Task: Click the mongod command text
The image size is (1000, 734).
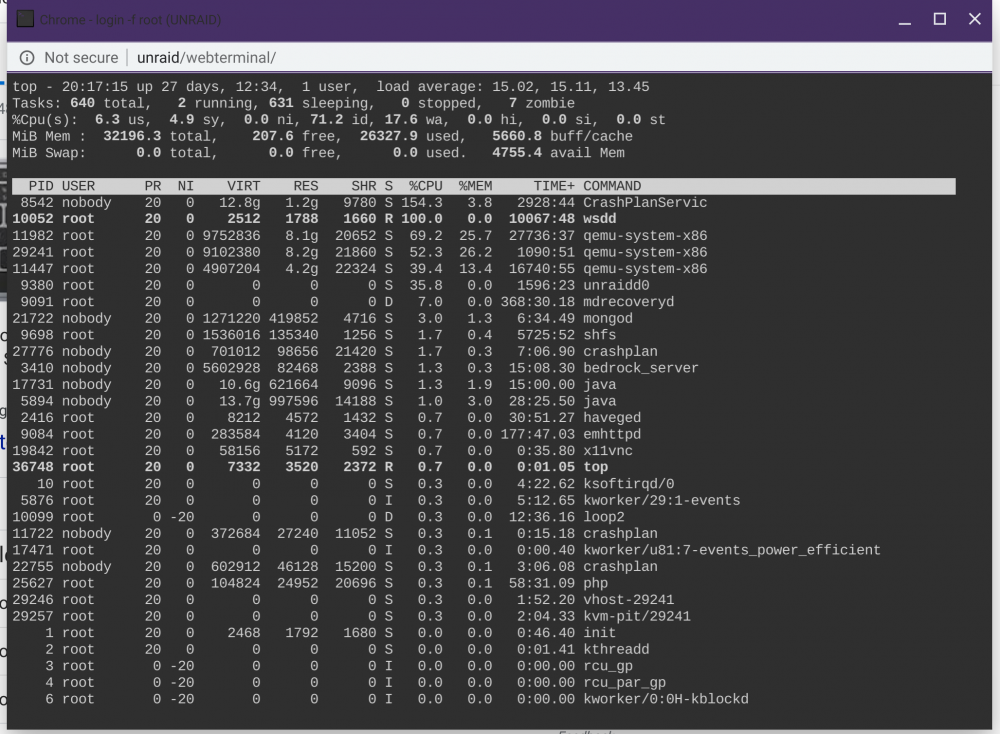Action: coord(608,319)
